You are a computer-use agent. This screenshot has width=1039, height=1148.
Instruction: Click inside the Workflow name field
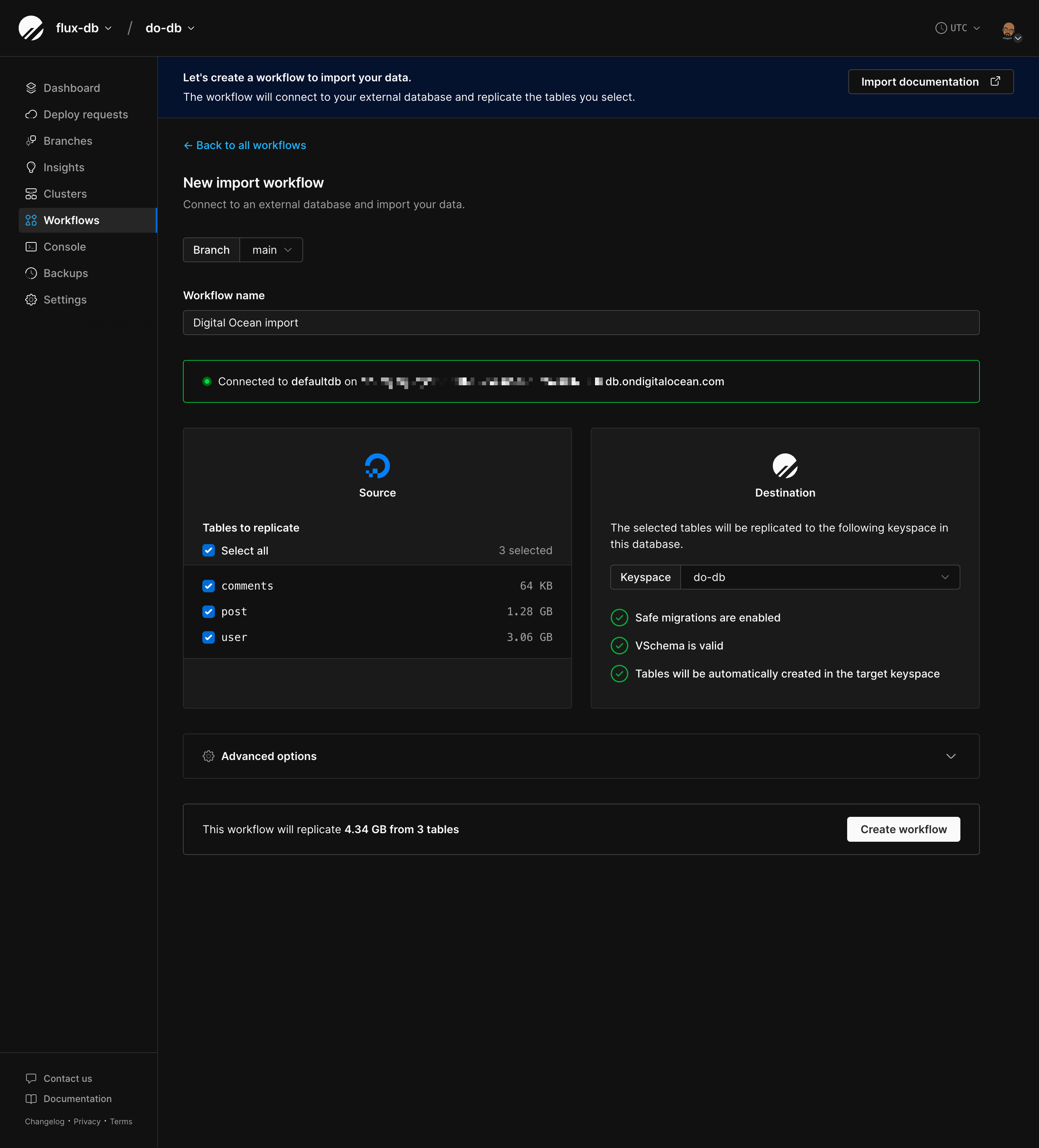point(581,322)
